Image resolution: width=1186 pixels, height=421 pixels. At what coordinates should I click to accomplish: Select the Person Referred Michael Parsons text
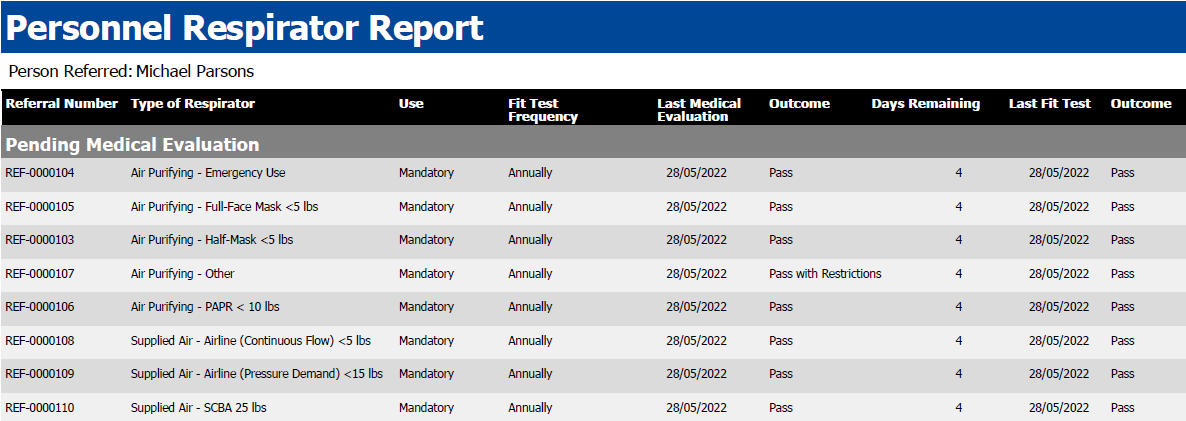tap(131, 72)
